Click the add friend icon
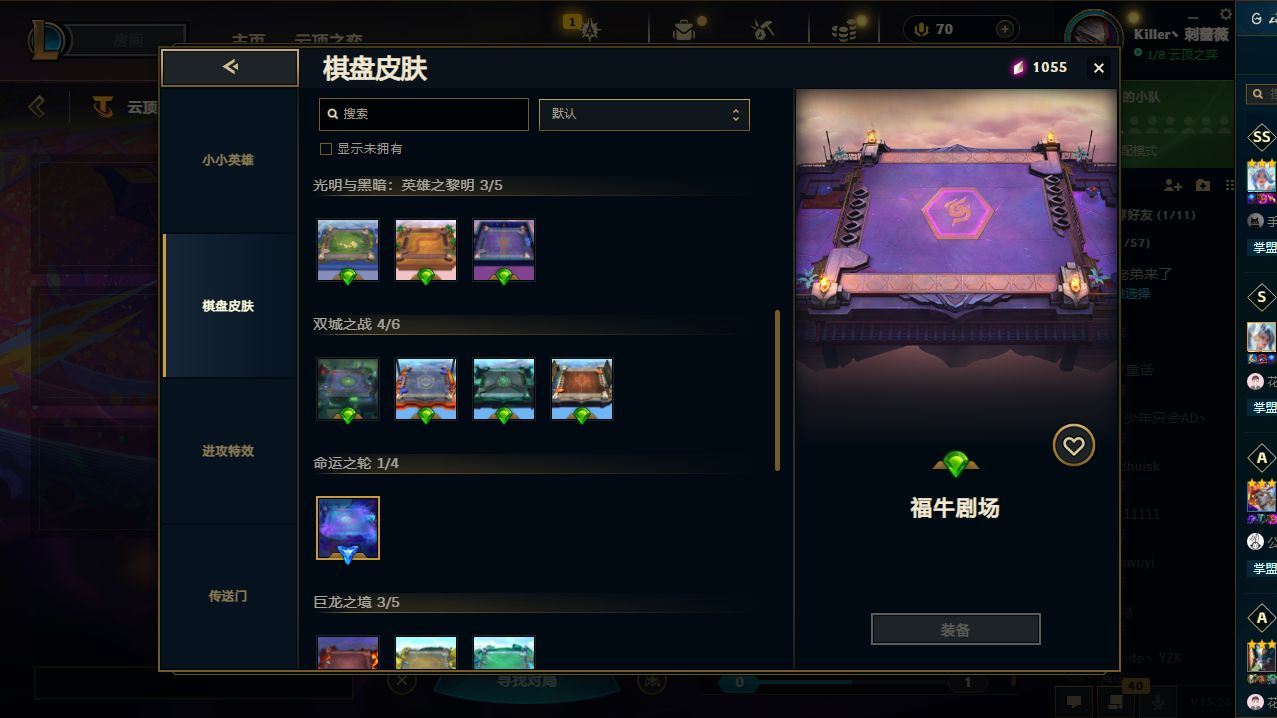Image resolution: width=1277 pixels, height=718 pixels. point(1173,185)
